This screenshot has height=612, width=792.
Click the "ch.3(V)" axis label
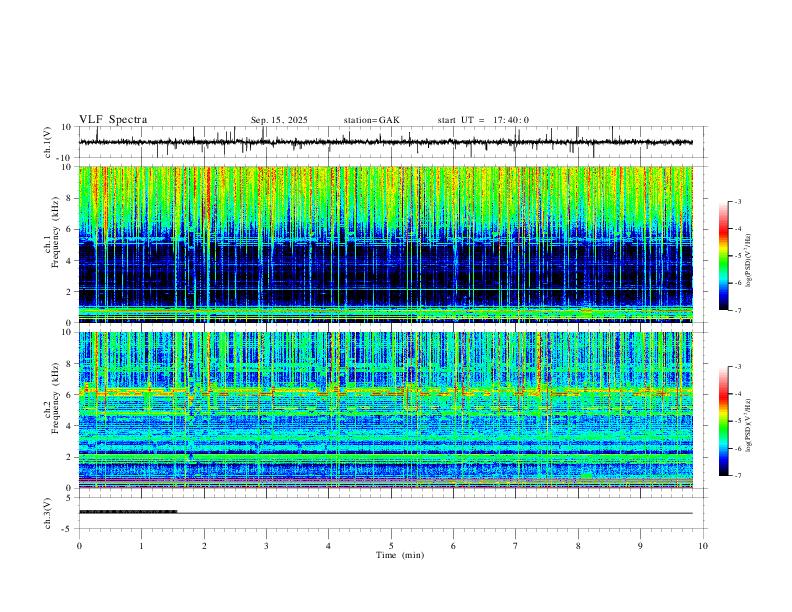[48, 513]
